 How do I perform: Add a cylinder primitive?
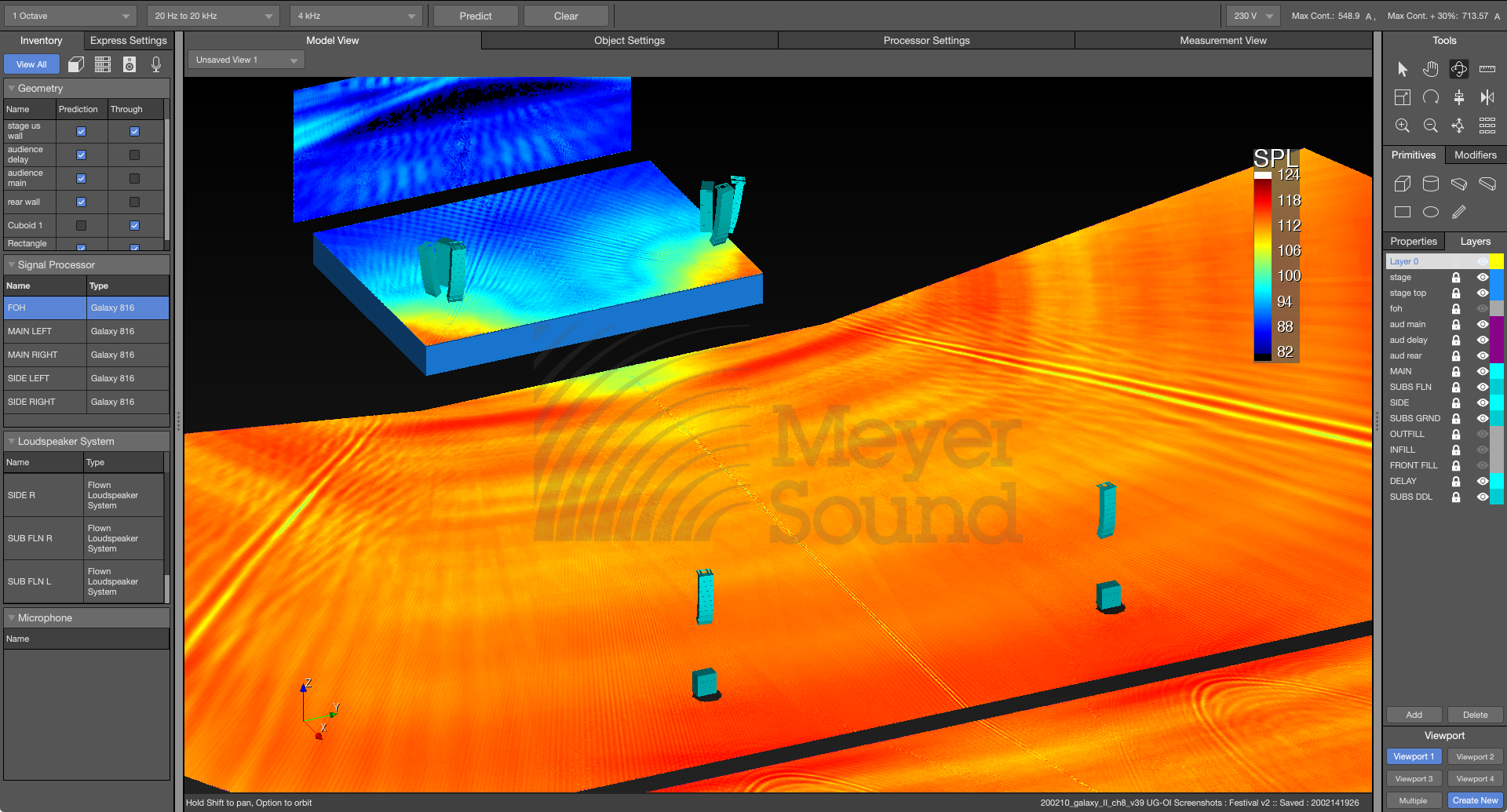1431,184
